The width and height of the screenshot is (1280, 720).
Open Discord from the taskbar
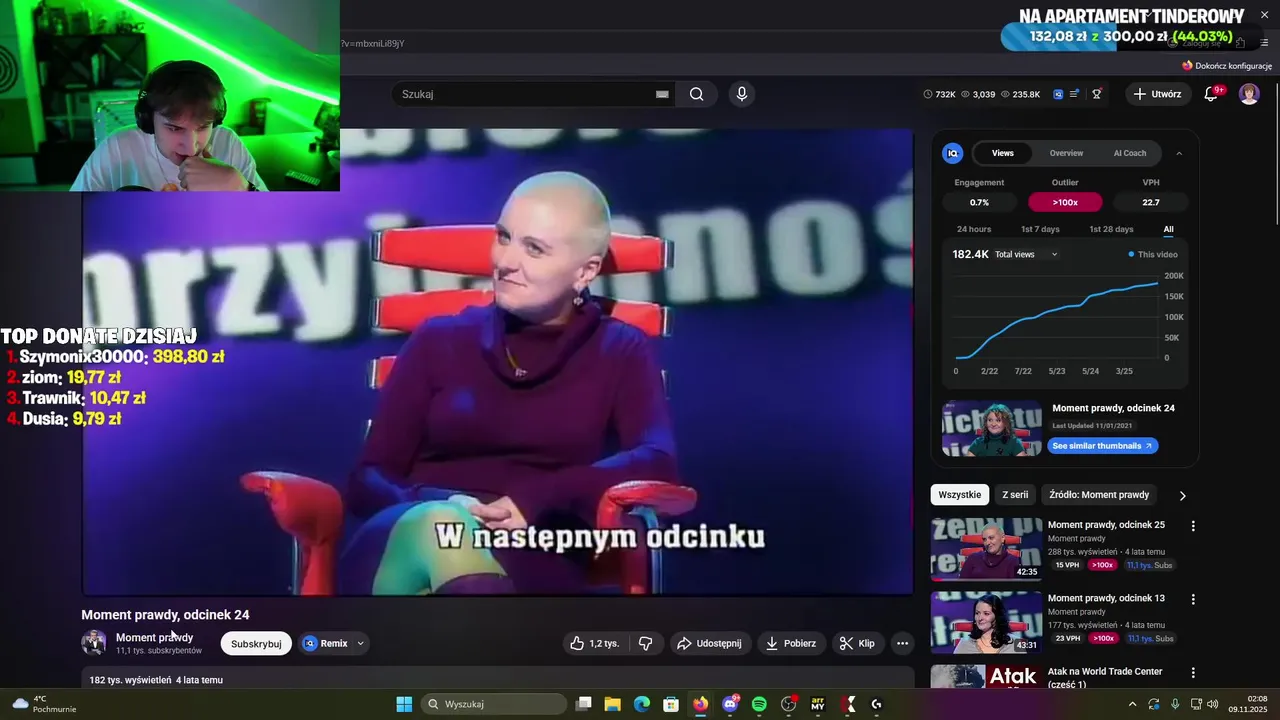tap(730, 704)
